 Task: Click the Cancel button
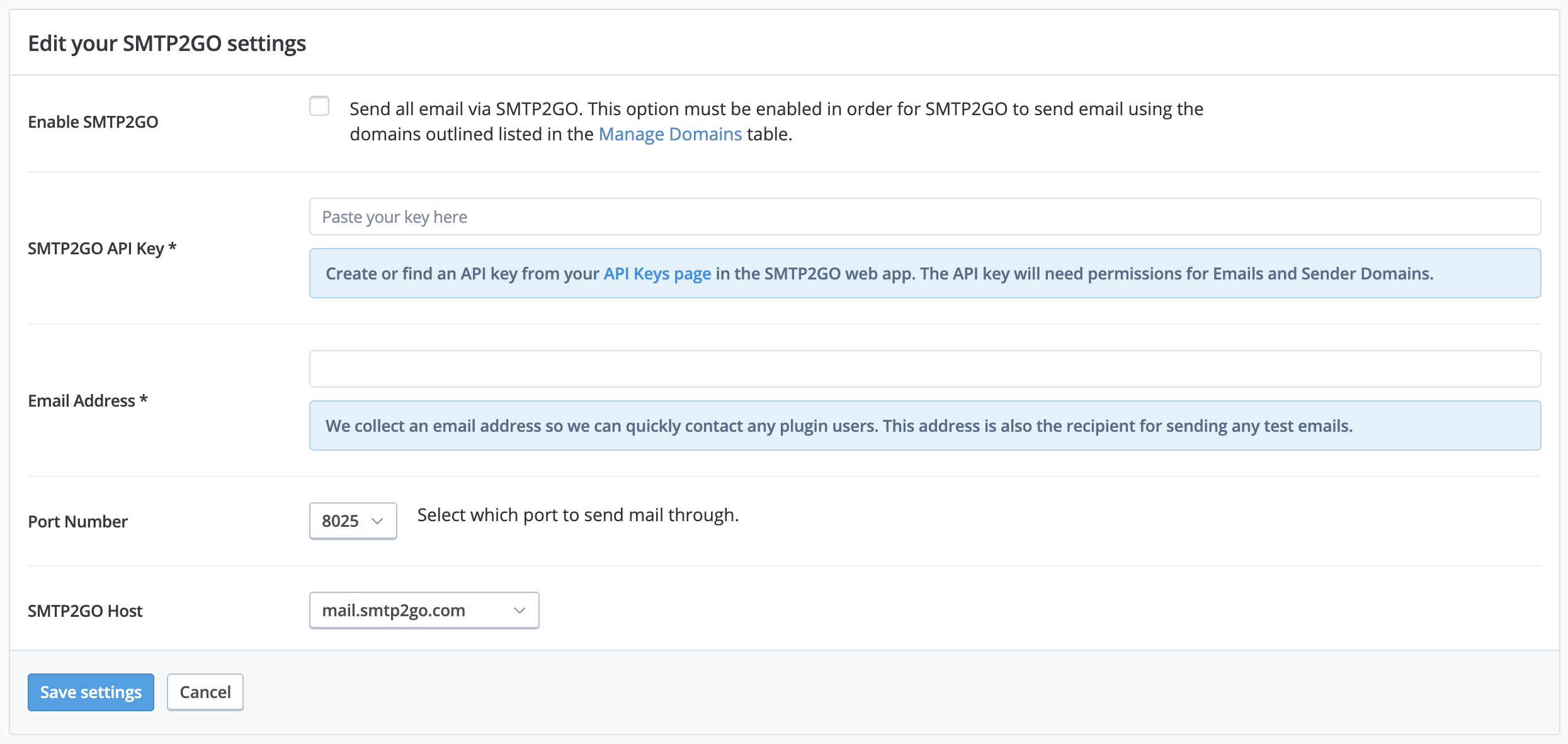click(x=205, y=692)
